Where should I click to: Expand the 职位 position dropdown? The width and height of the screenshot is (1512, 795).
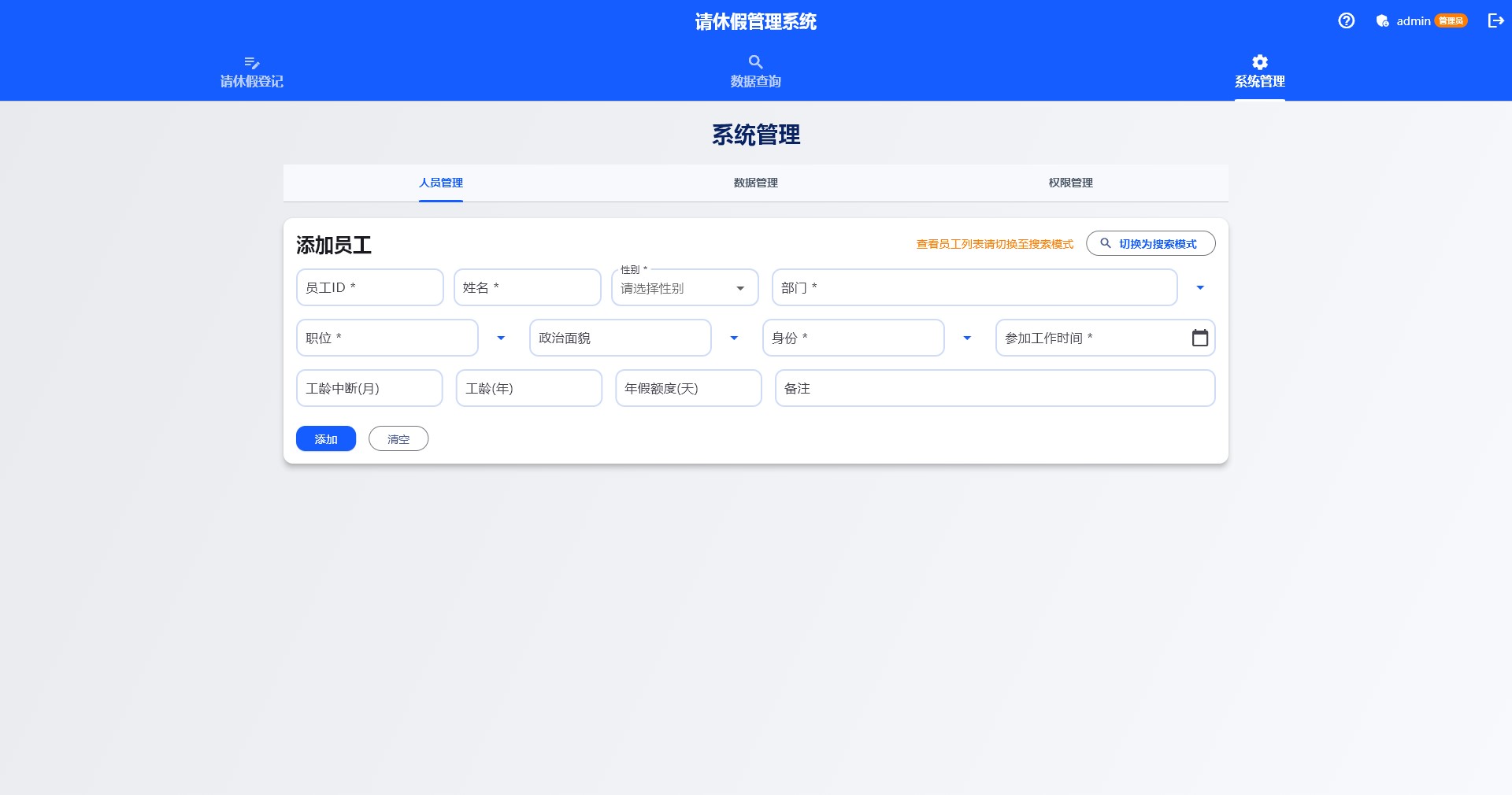(x=500, y=338)
